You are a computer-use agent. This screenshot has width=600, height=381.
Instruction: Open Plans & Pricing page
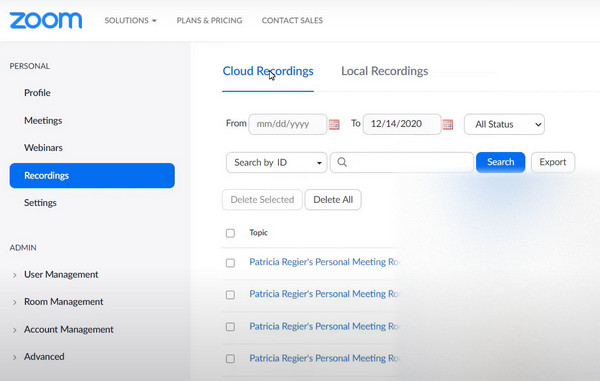[209, 20]
